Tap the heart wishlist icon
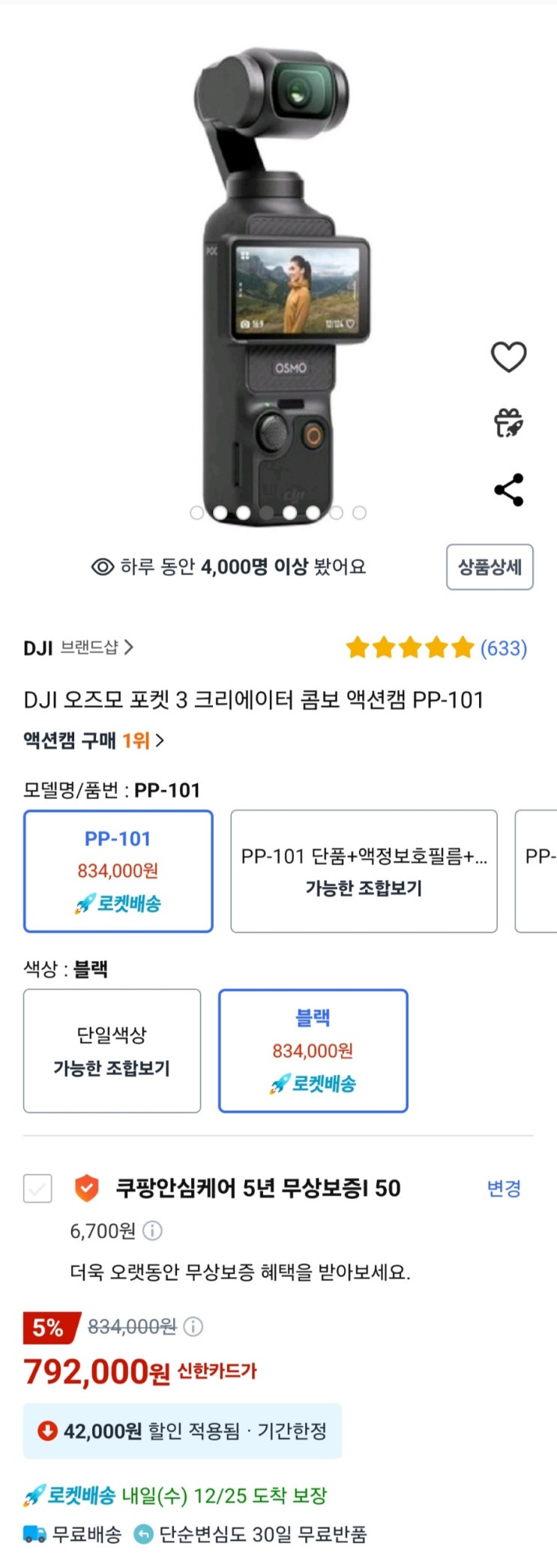The width and height of the screenshot is (557, 1568). 508,356
